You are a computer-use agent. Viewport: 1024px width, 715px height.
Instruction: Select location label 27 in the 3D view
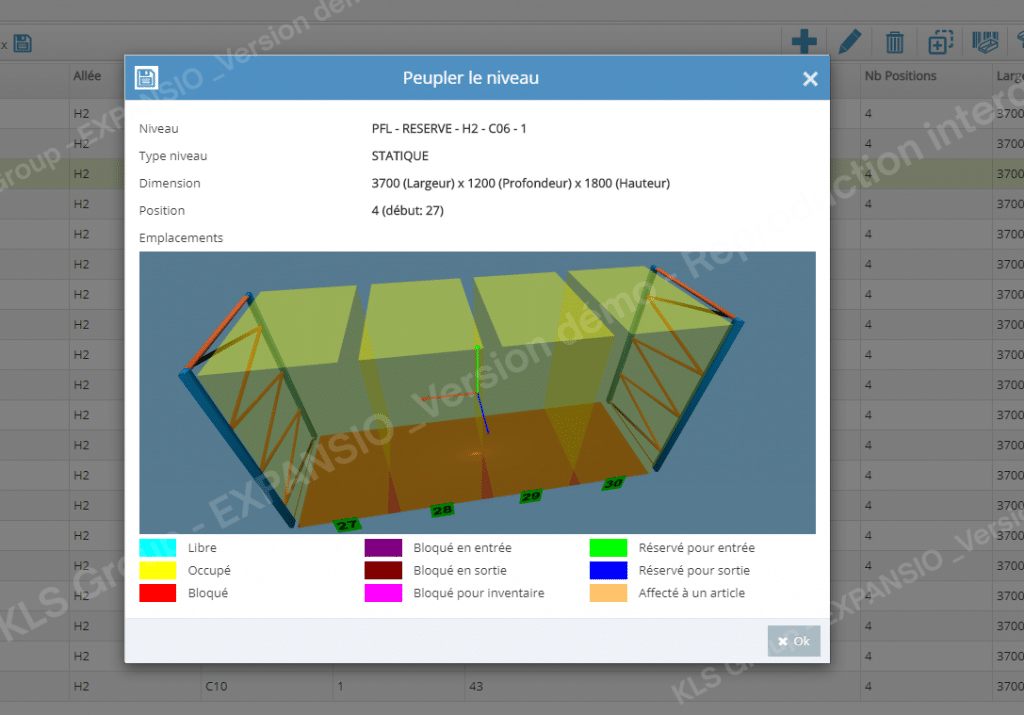click(346, 524)
